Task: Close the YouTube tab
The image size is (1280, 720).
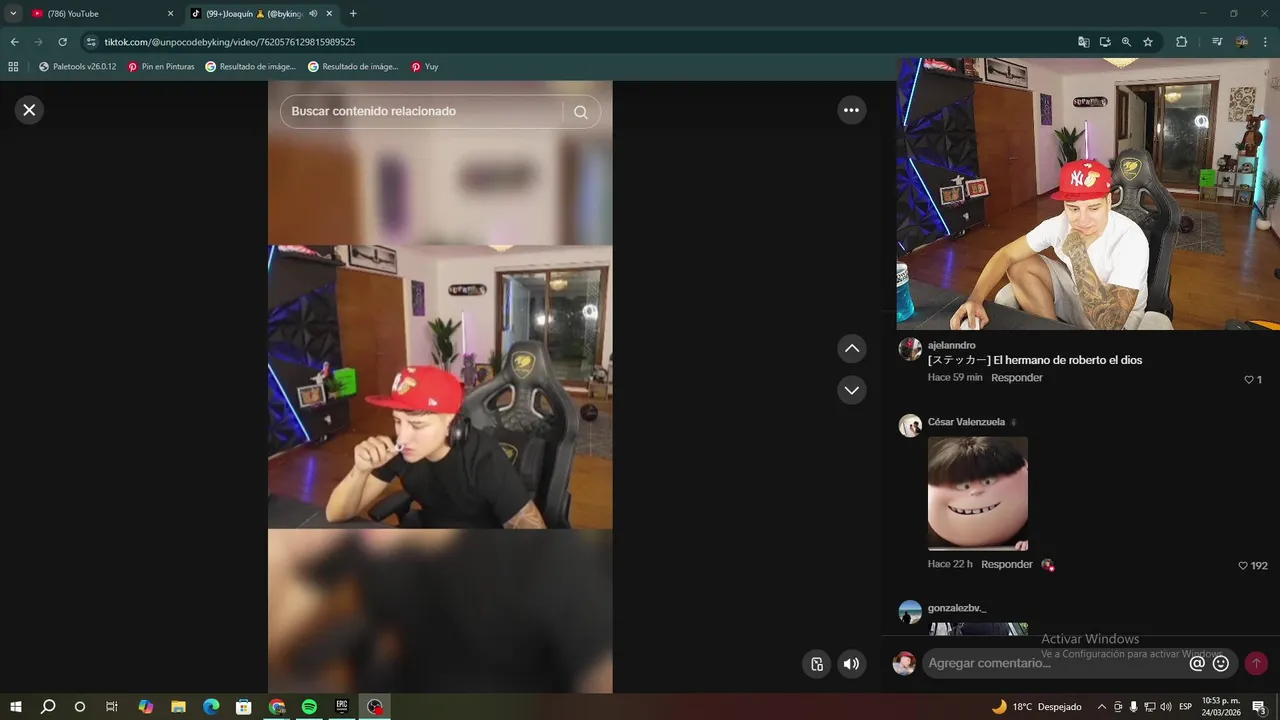Action: 170,14
